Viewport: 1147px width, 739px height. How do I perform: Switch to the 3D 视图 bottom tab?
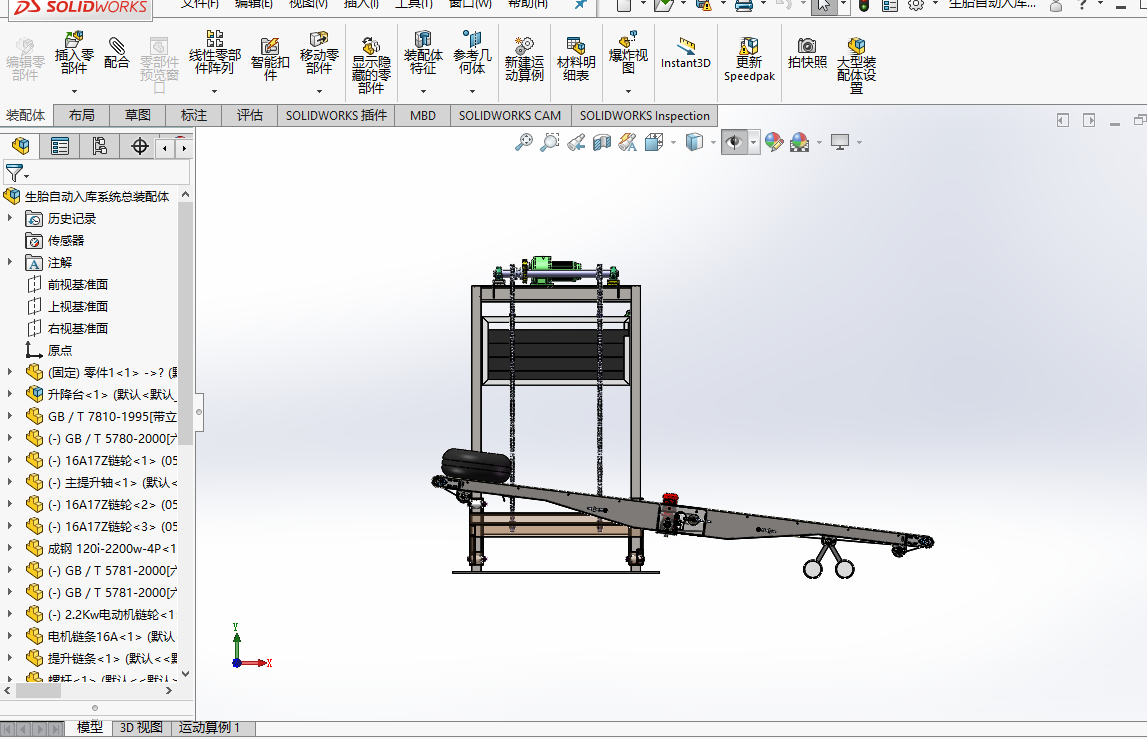[140, 727]
